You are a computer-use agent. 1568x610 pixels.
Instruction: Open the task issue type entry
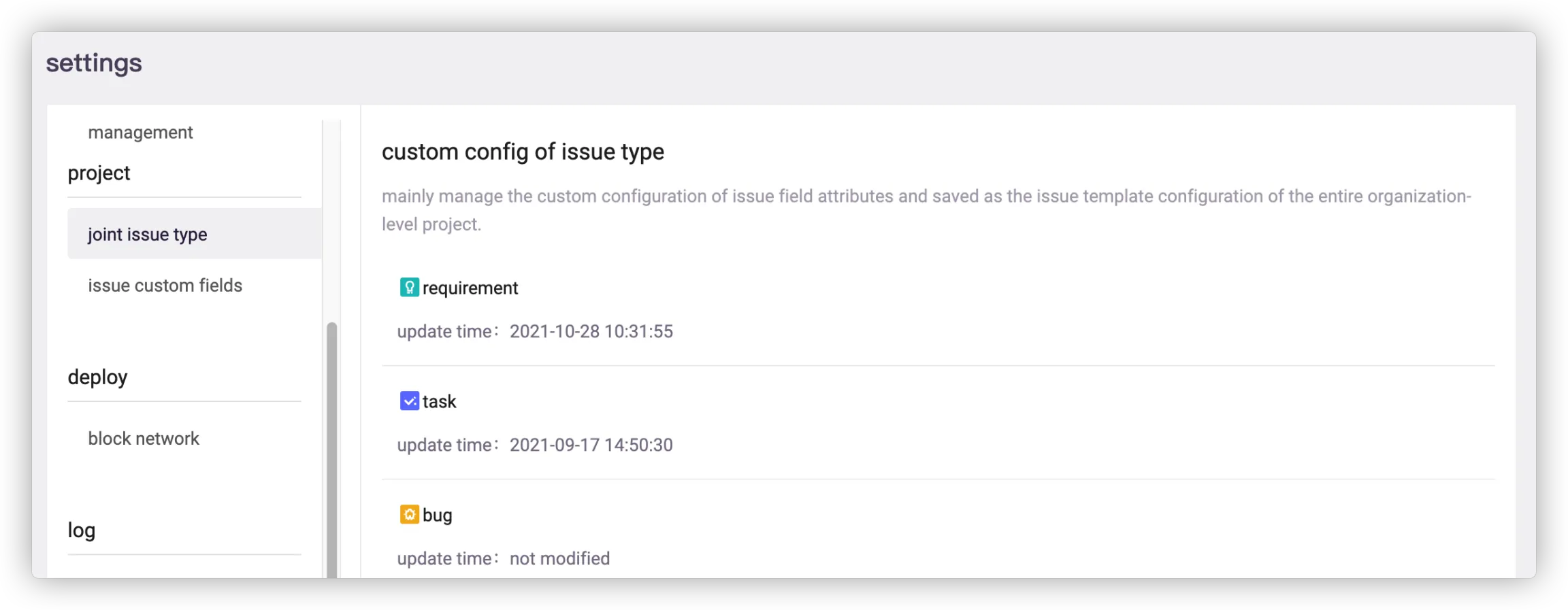point(439,402)
